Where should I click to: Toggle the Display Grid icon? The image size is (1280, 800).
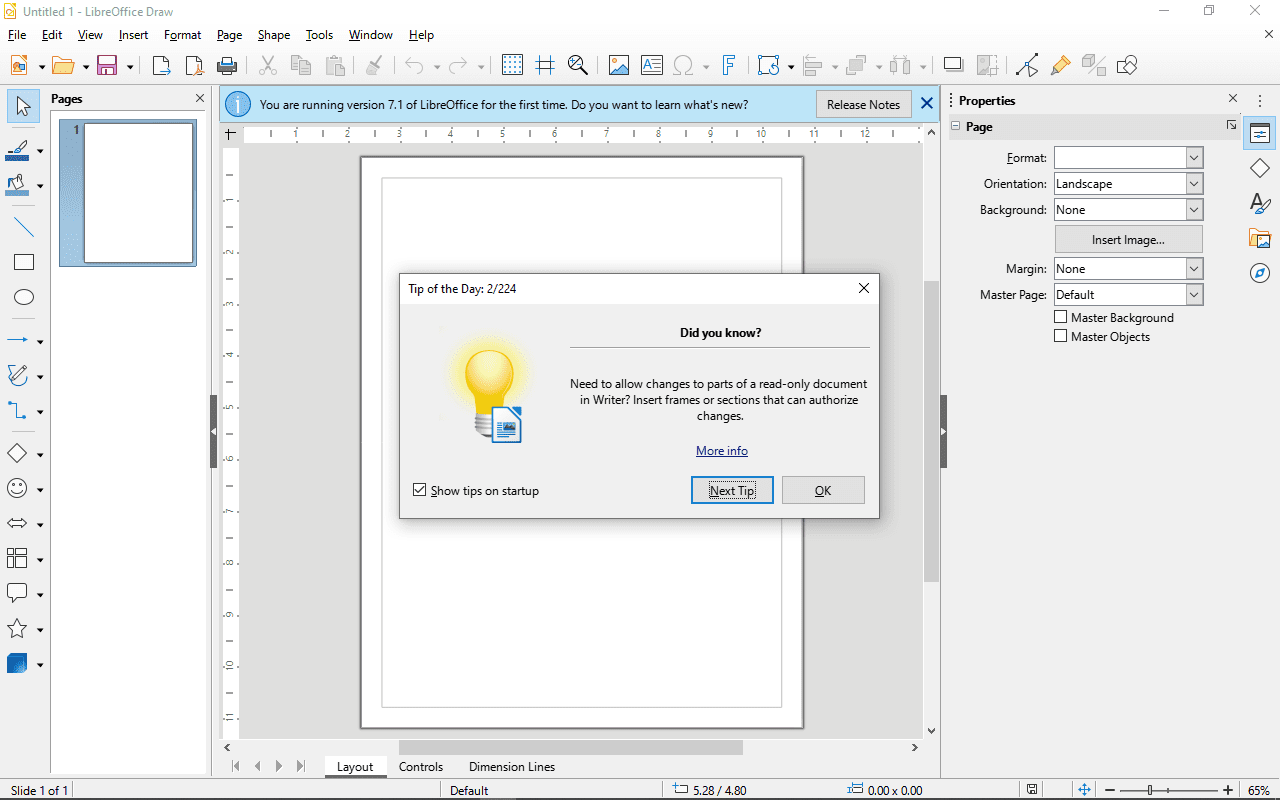(512, 66)
